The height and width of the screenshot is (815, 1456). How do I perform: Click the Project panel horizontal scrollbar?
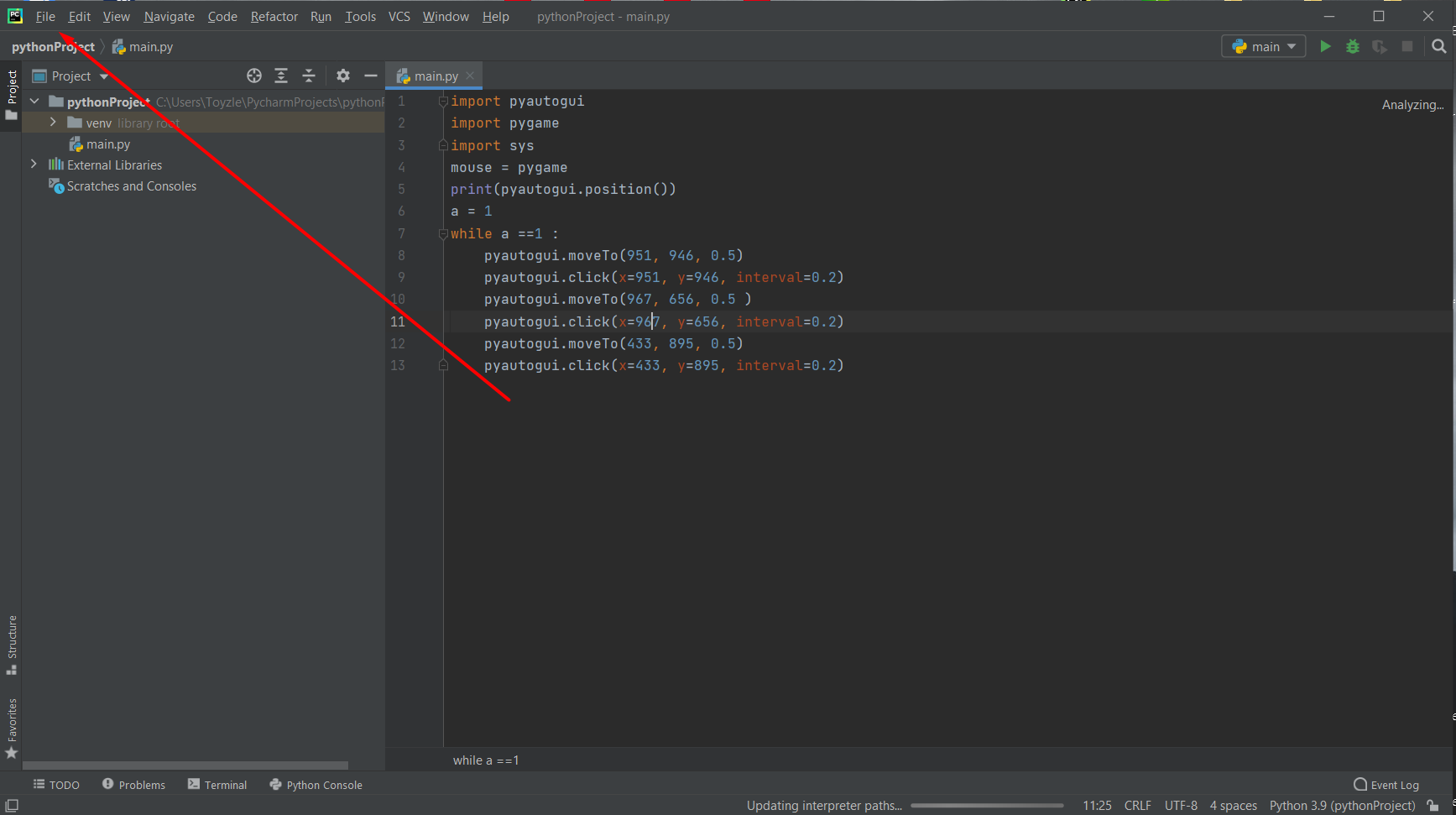pos(185,765)
